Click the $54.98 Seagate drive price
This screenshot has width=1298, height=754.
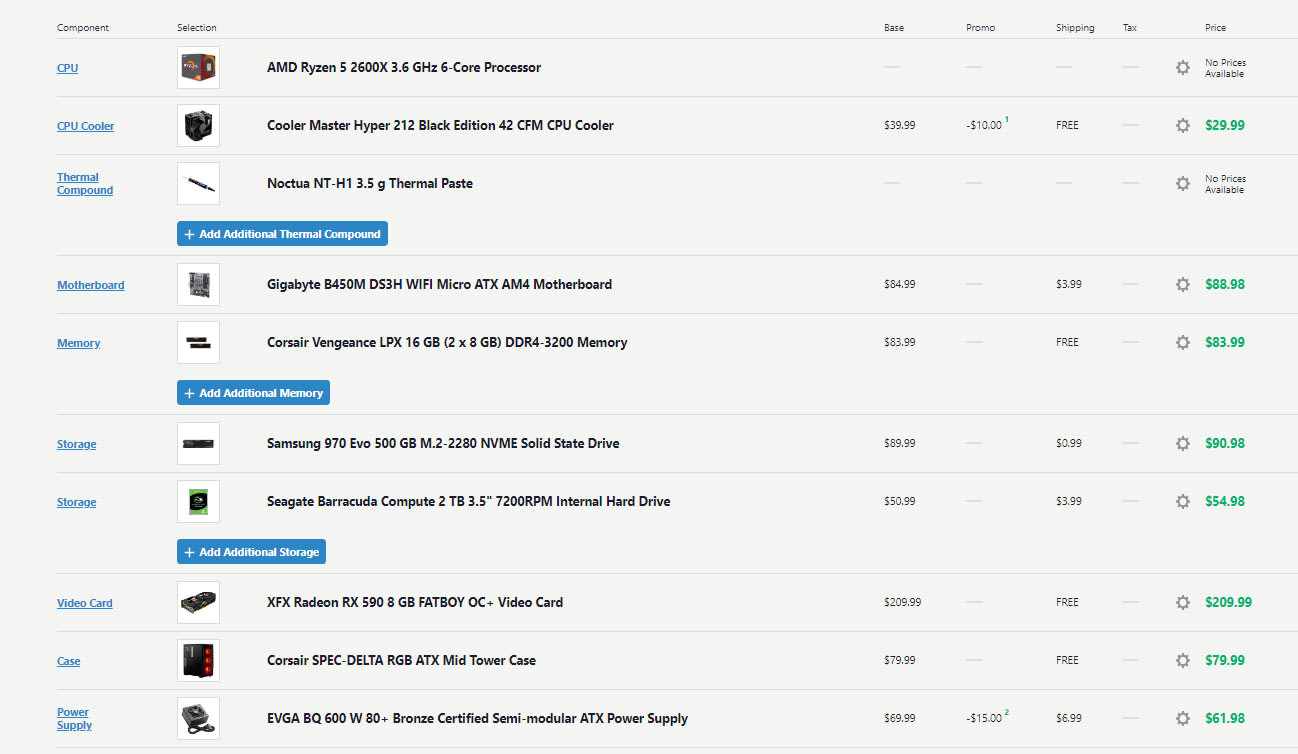pos(1225,502)
